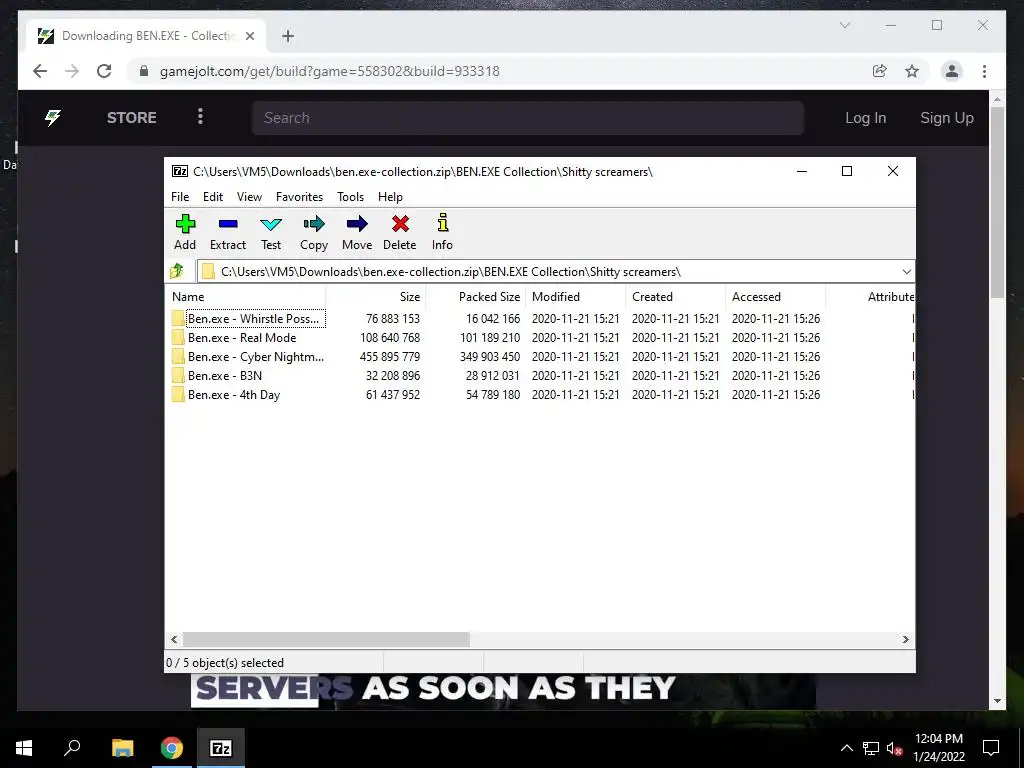This screenshot has width=1024, height=768.
Task: Open File Explorer from the taskbar
Action: tap(122, 748)
